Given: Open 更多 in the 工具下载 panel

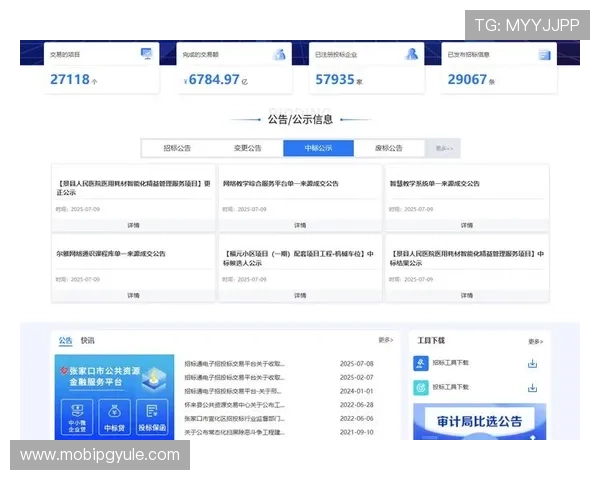Looking at the screenshot, I should [535, 341].
